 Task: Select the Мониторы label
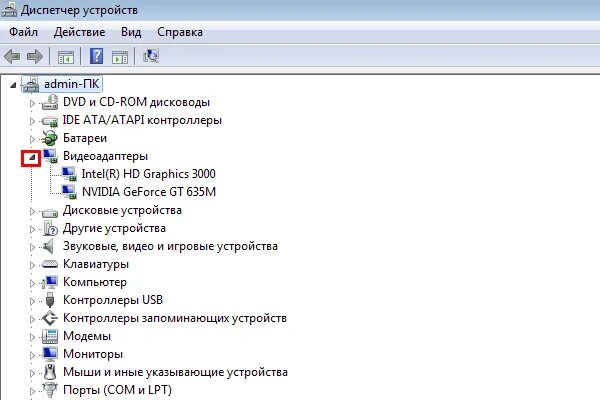[93, 354]
